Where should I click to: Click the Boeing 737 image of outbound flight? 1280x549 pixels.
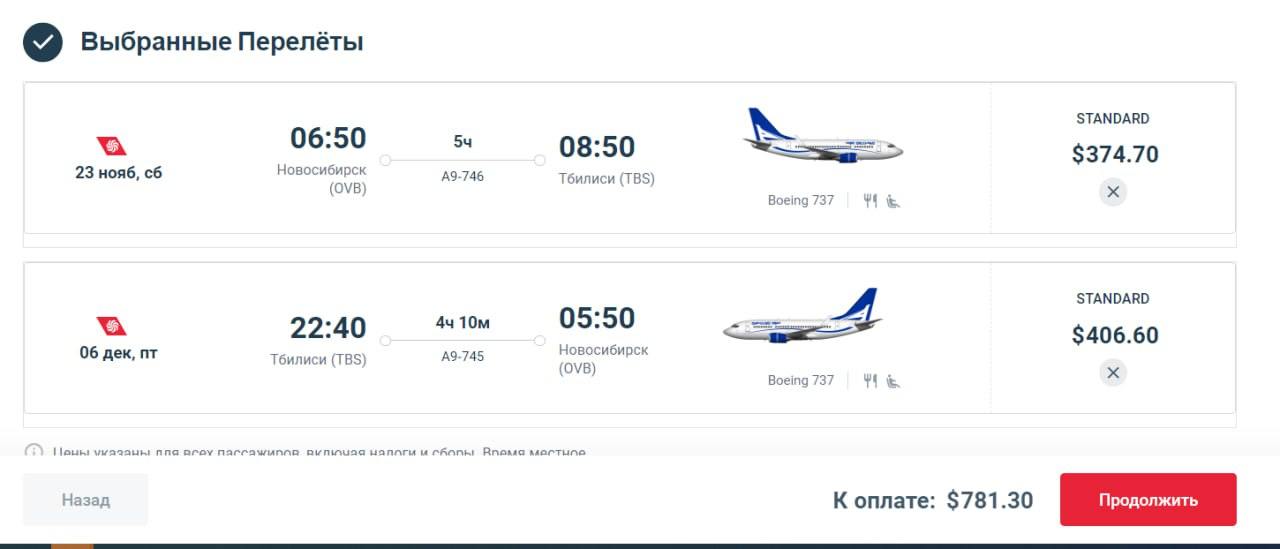point(823,137)
